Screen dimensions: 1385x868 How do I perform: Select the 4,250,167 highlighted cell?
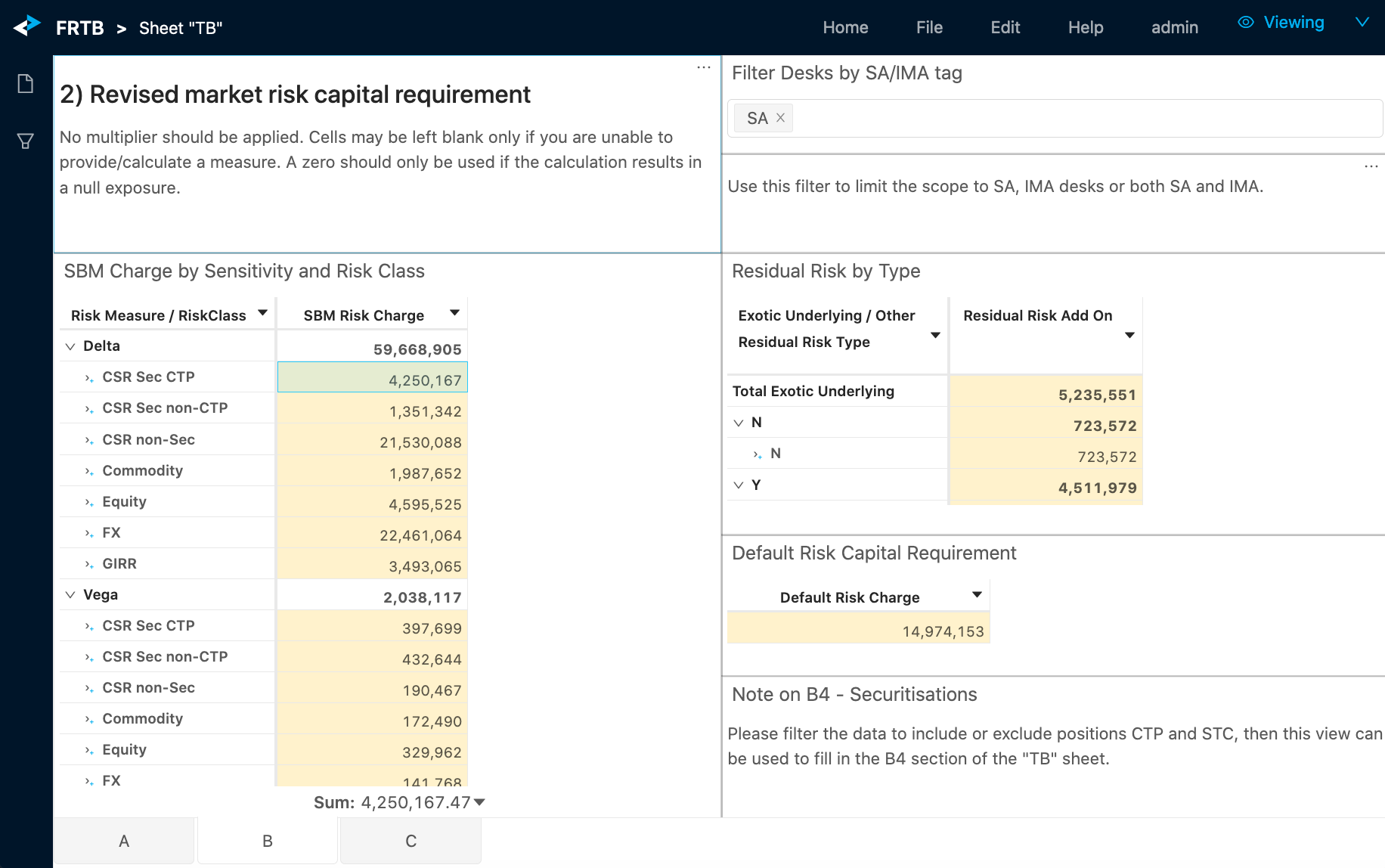pos(373,377)
